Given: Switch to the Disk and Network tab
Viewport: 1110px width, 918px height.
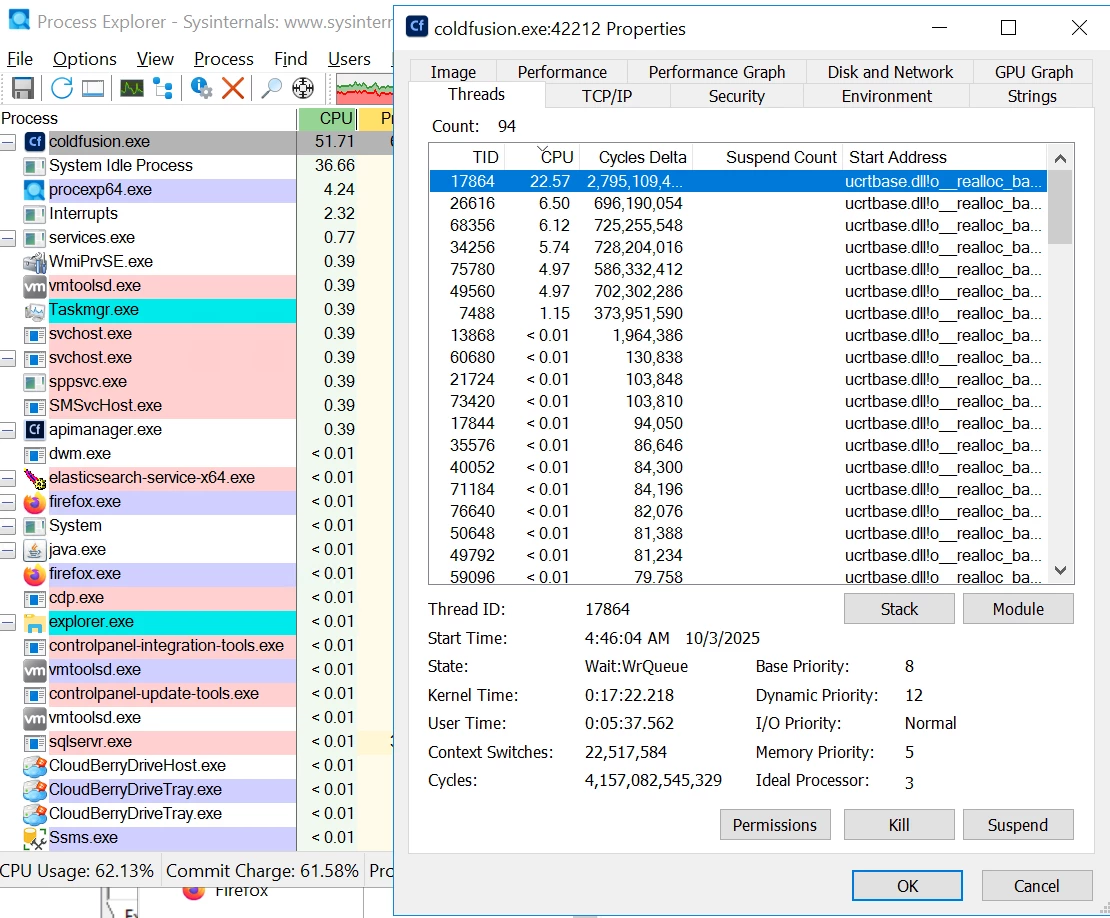Looking at the screenshot, I should pyautogui.click(x=890, y=72).
